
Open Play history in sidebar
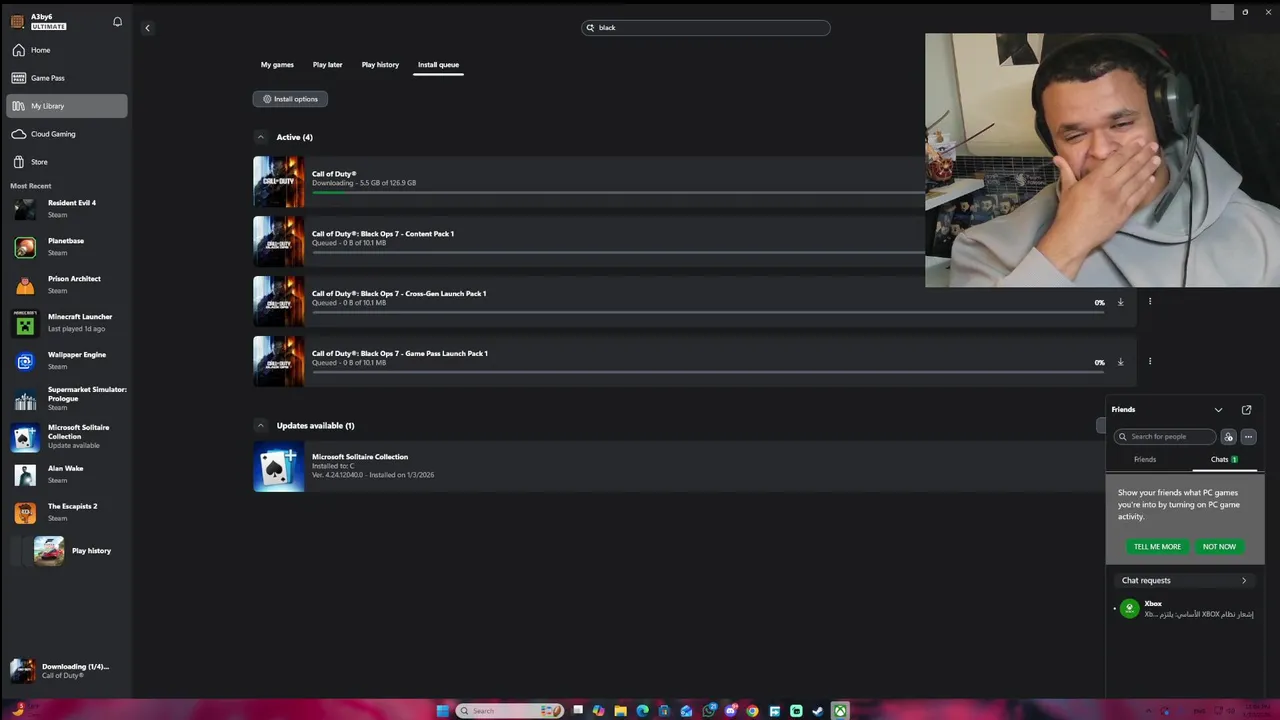(67, 551)
